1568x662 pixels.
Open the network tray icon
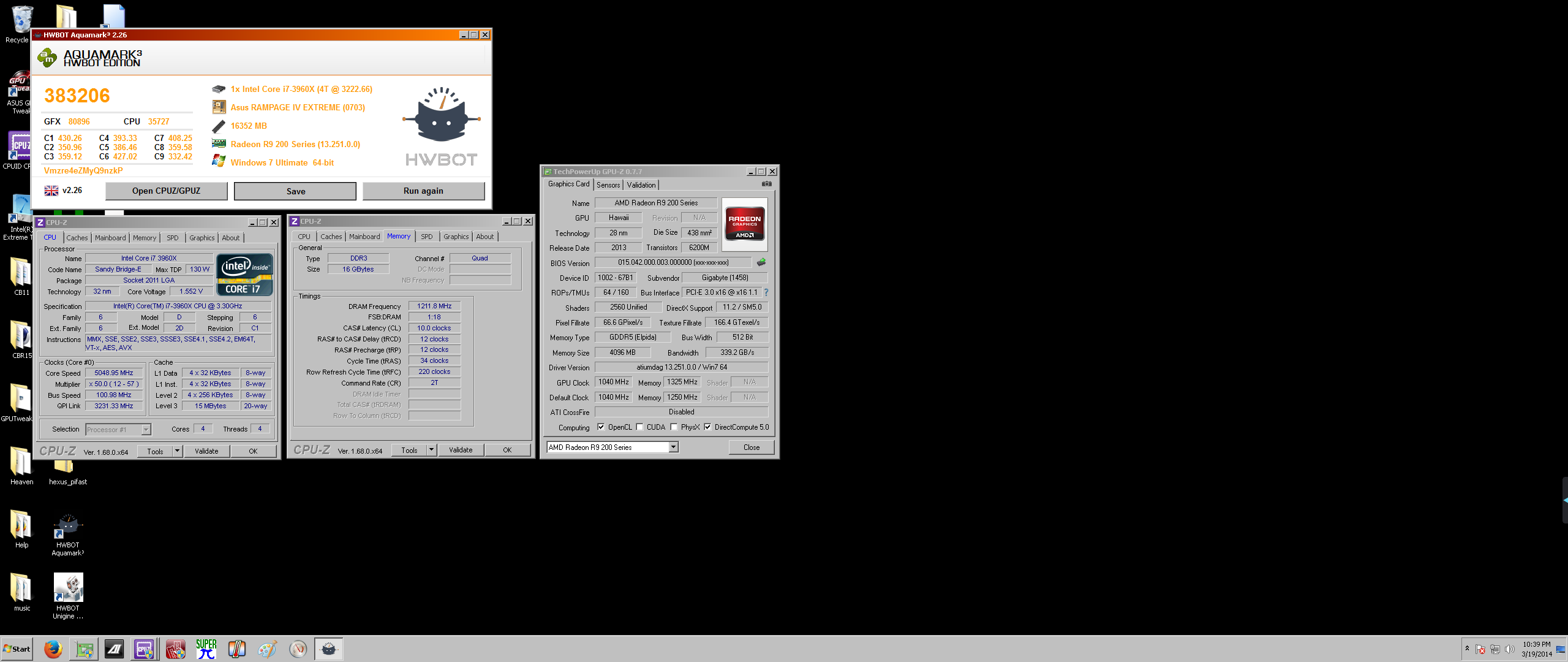[x=1495, y=650]
